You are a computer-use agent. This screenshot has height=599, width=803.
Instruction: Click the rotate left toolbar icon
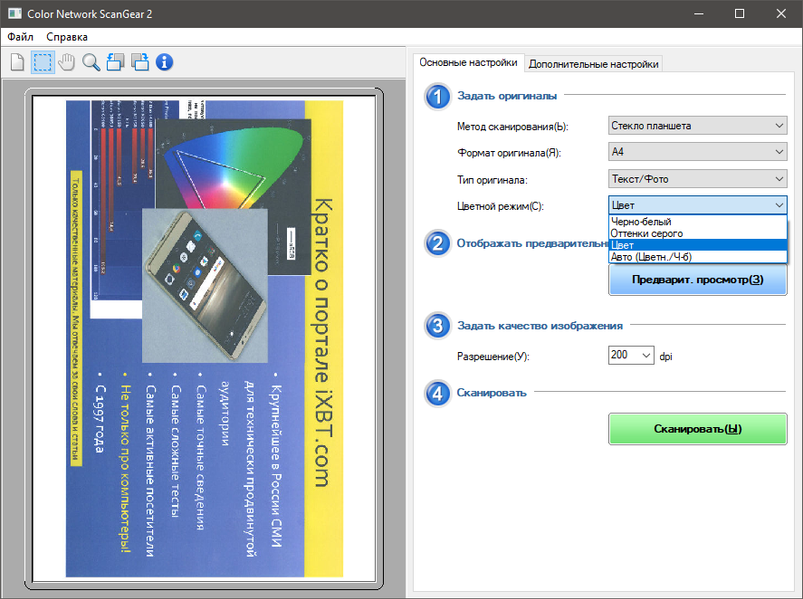pos(115,62)
